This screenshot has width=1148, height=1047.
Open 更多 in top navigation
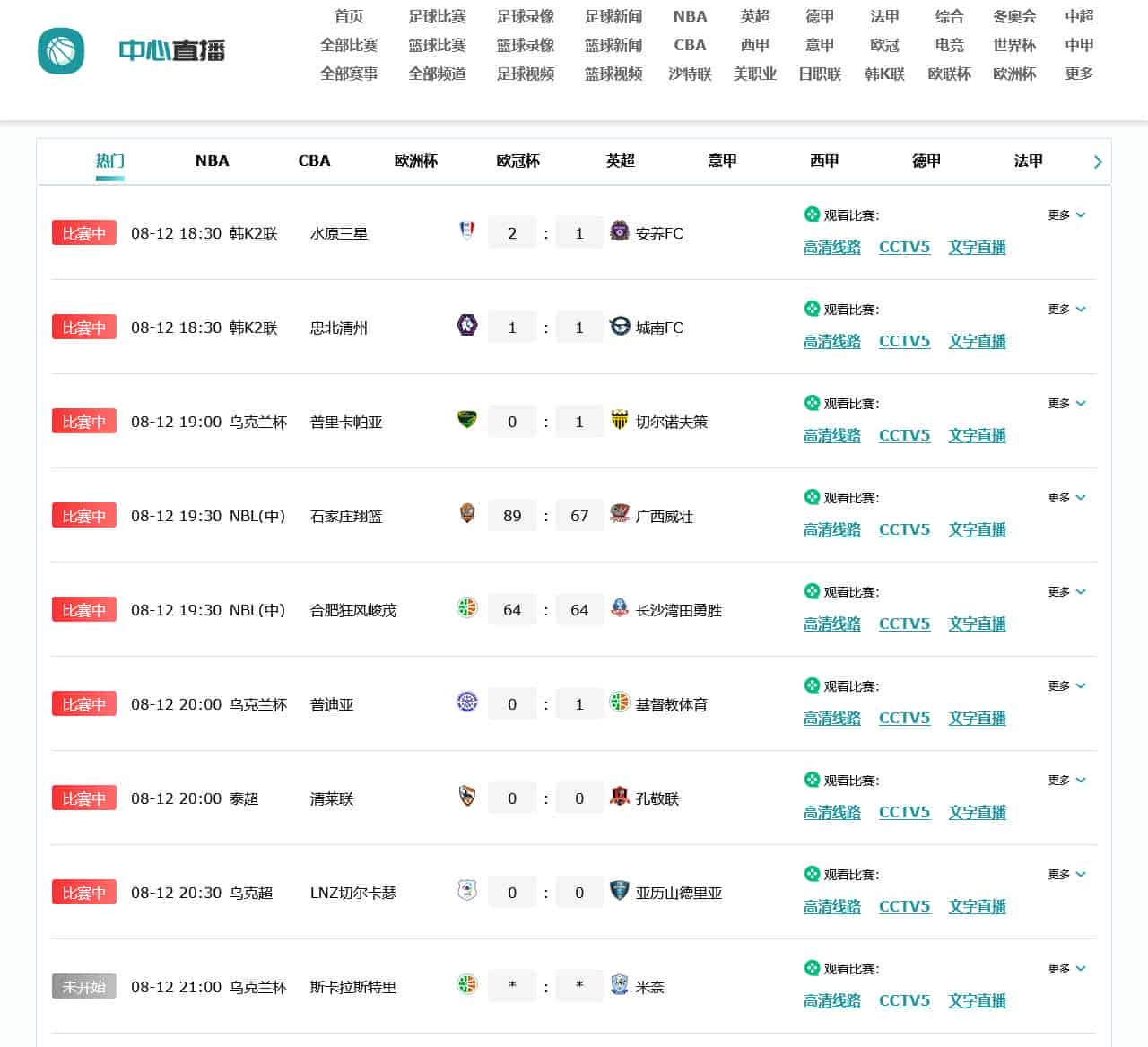1080,74
